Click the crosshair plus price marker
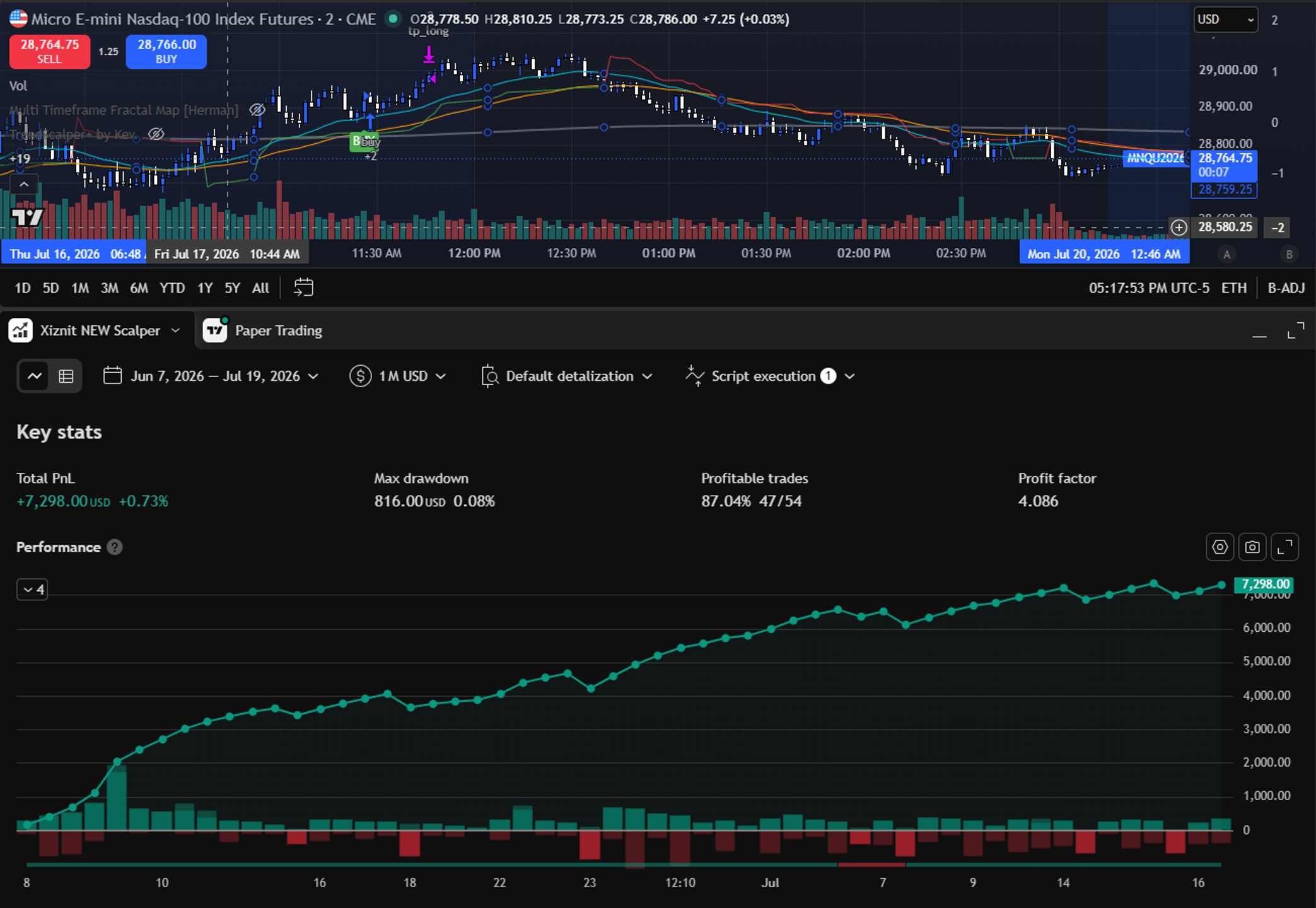The width and height of the screenshot is (1316, 908). (1179, 227)
